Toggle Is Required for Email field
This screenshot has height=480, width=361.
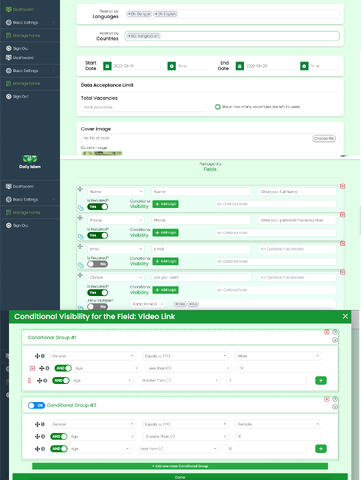click(98, 264)
